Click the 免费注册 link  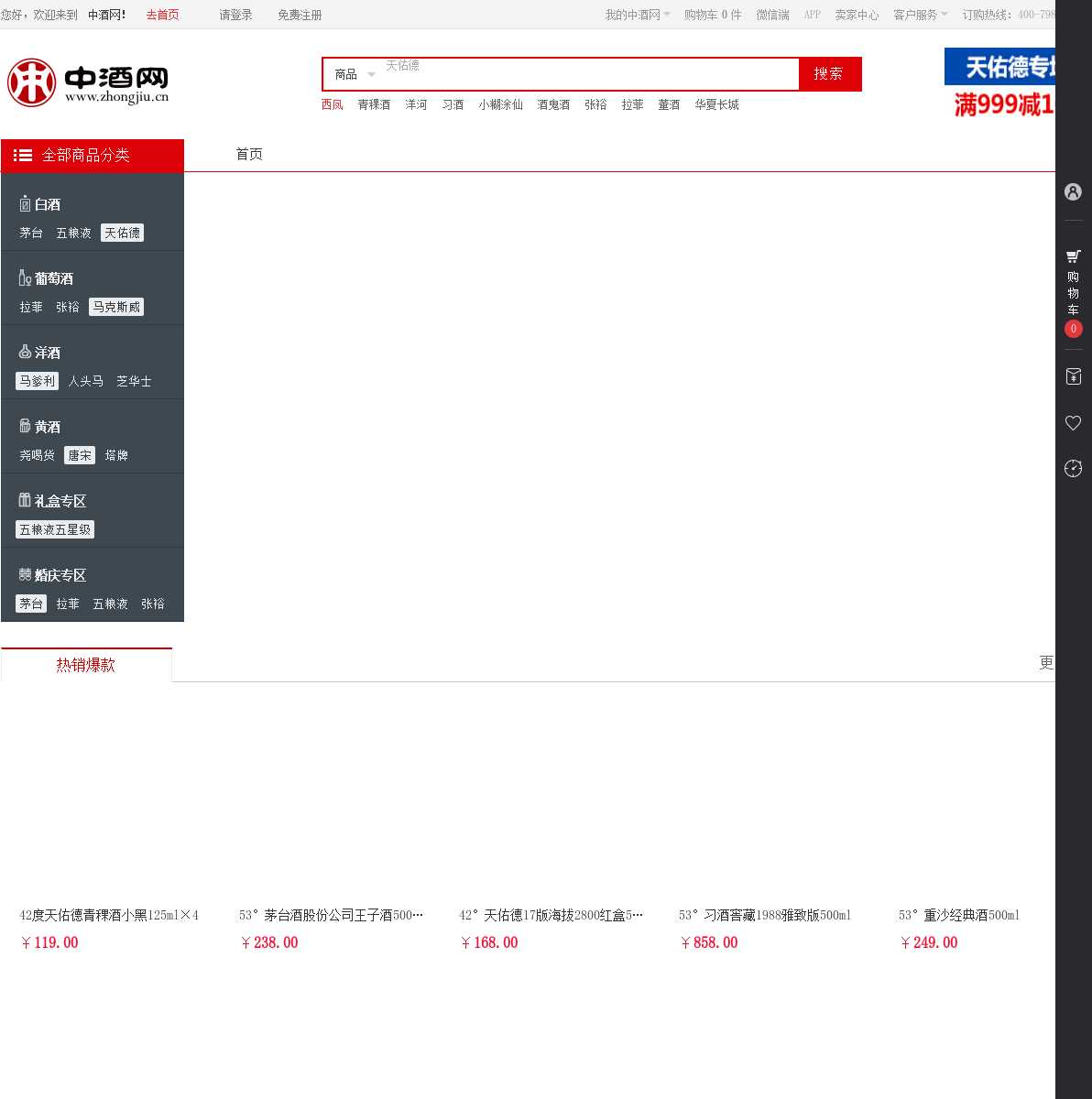pyautogui.click(x=300, y=15)
